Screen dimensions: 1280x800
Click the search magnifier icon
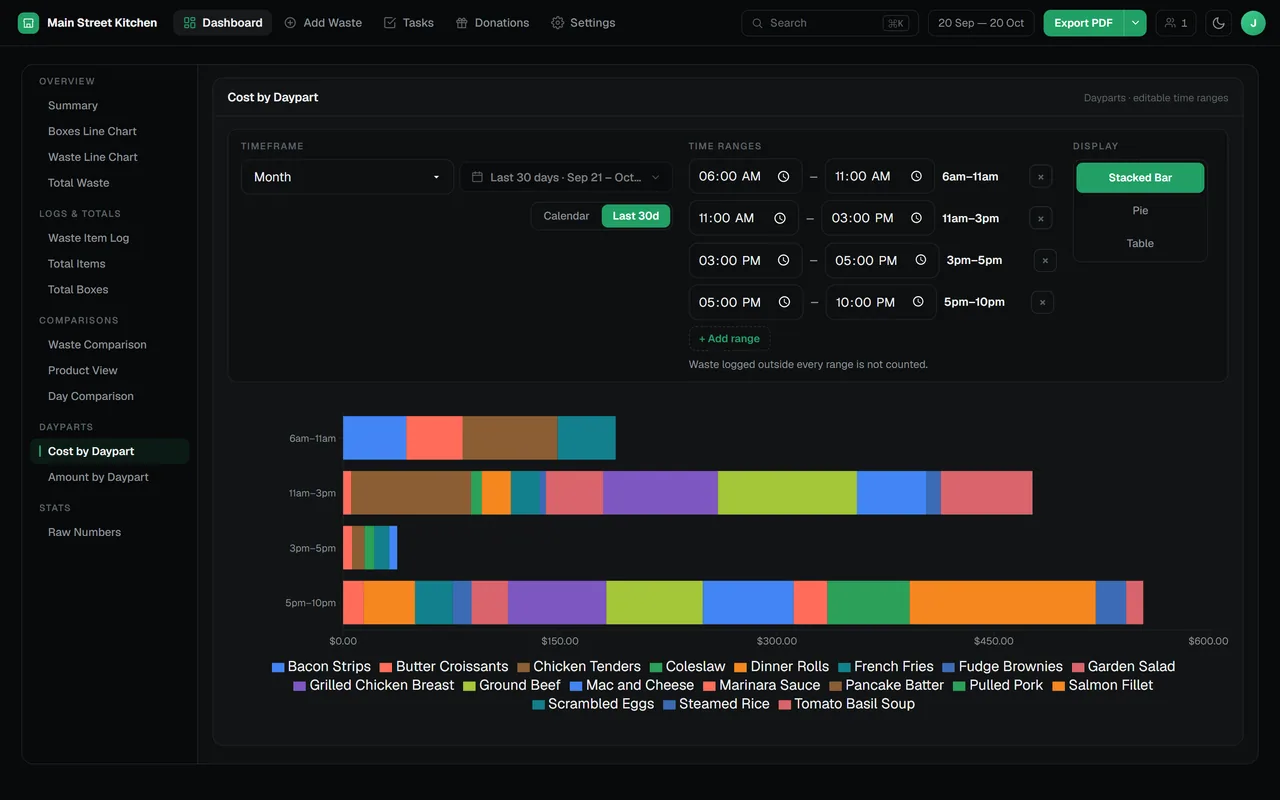(x=758, y=23)
